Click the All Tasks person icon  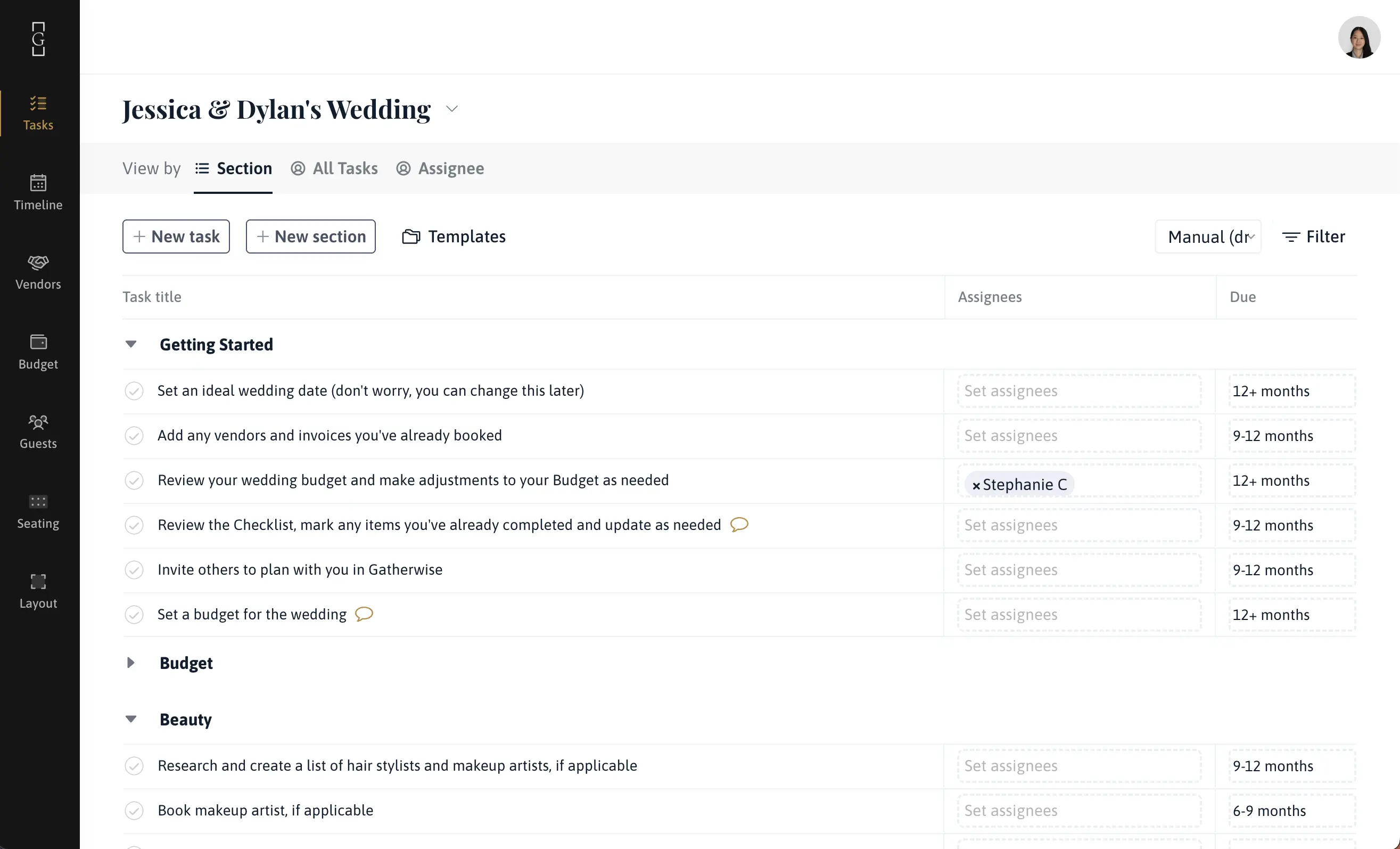(298, 168)
